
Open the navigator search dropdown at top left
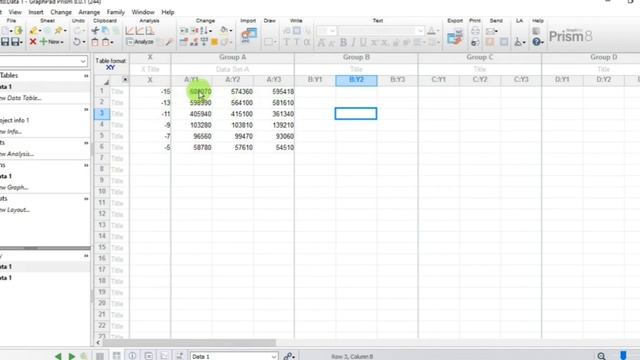tap(83, 61)
